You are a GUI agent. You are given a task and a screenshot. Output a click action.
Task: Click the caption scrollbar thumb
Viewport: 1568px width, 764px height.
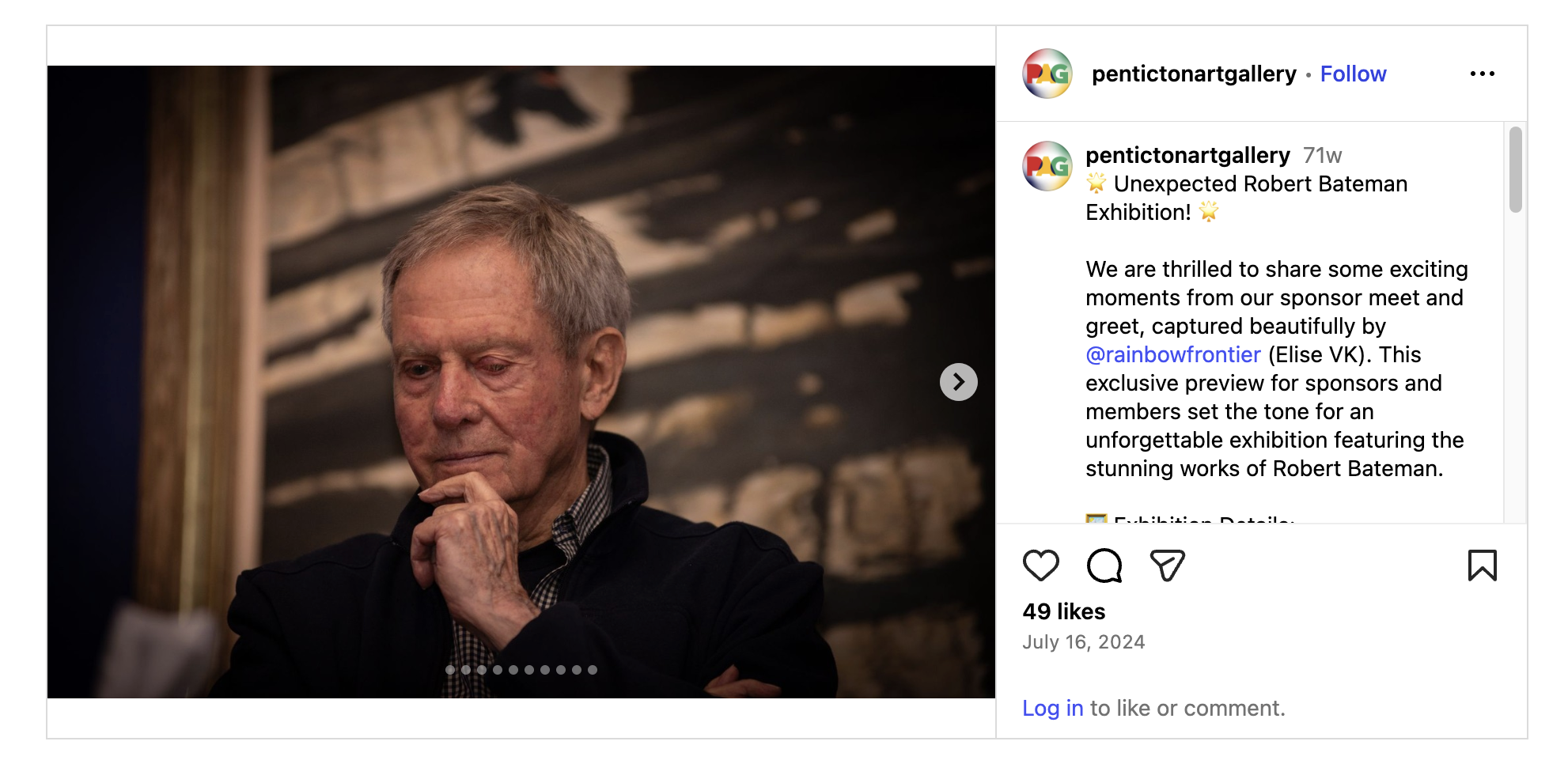pyautogui.click(x=1515, y=169)
